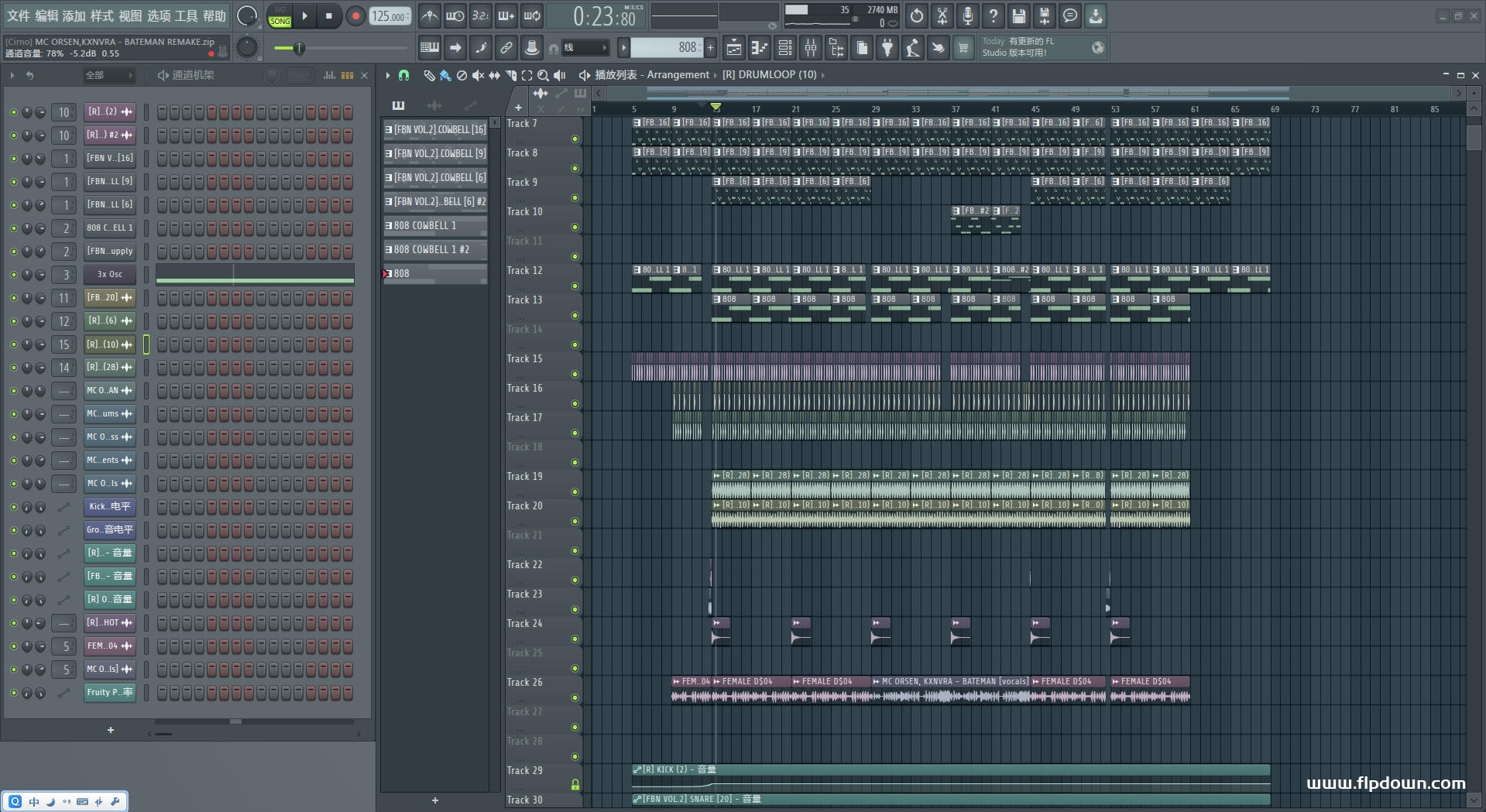1486x812 pixels.
Task: Click the microphone recording icon
Action: coord(967,15)
